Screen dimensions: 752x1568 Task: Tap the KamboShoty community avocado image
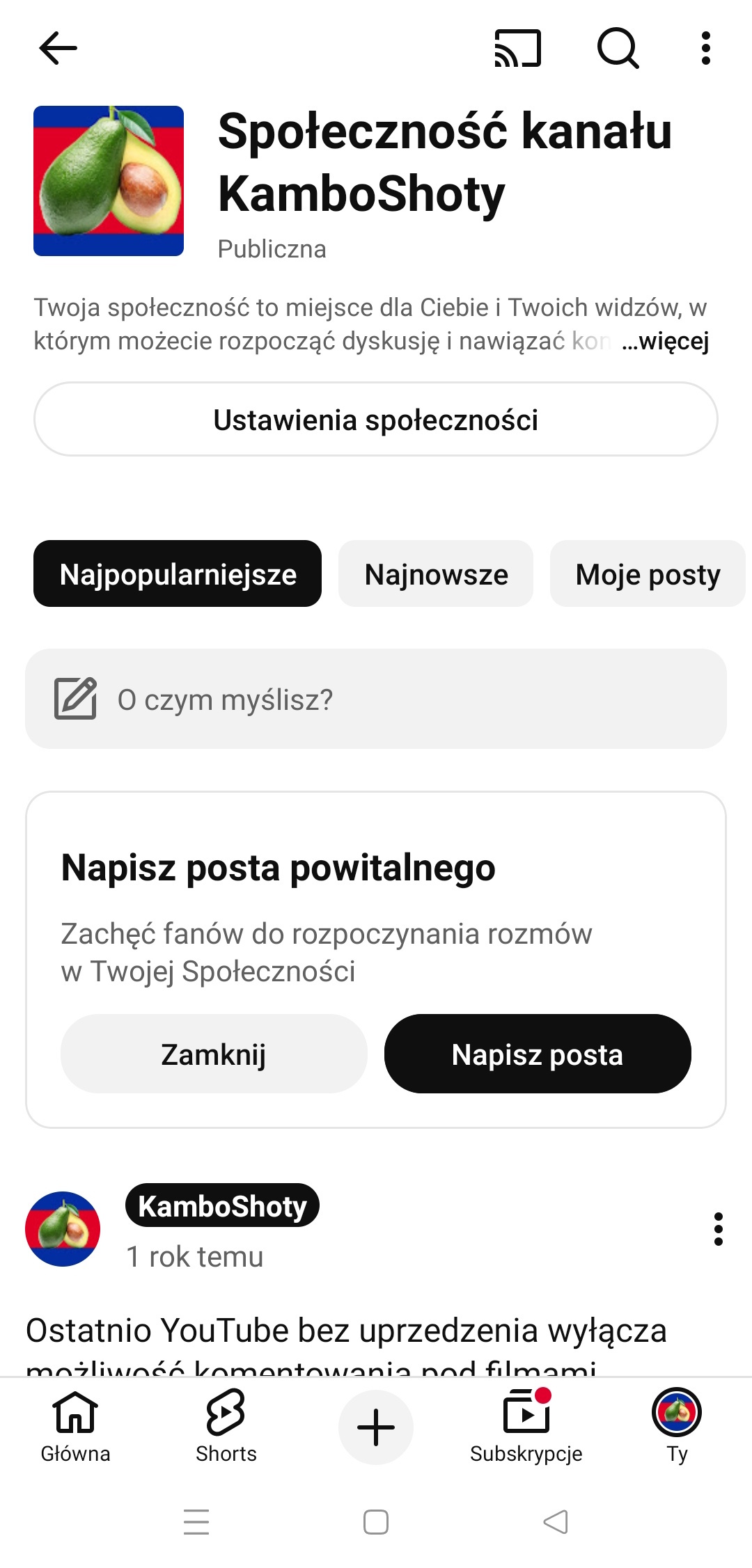coord(109,181)
